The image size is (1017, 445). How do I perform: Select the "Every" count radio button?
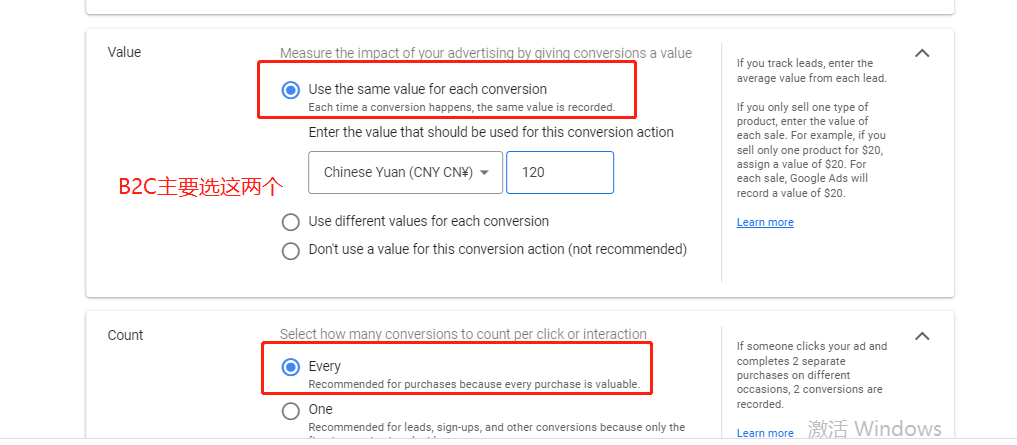coord(291,367)
